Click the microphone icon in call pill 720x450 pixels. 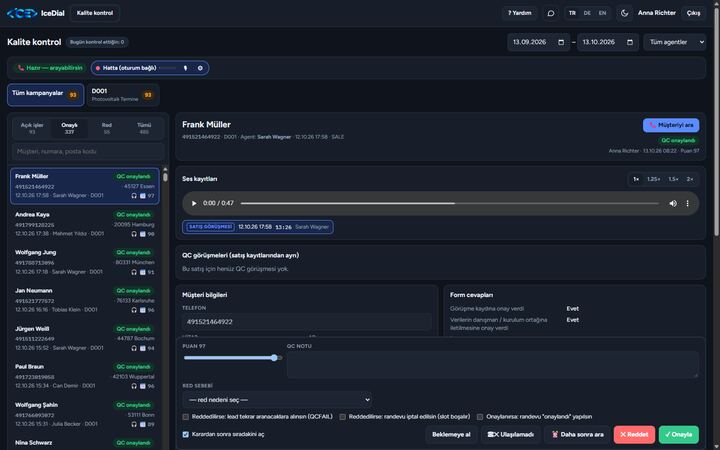pyautogui.click(x=186, y=68)
